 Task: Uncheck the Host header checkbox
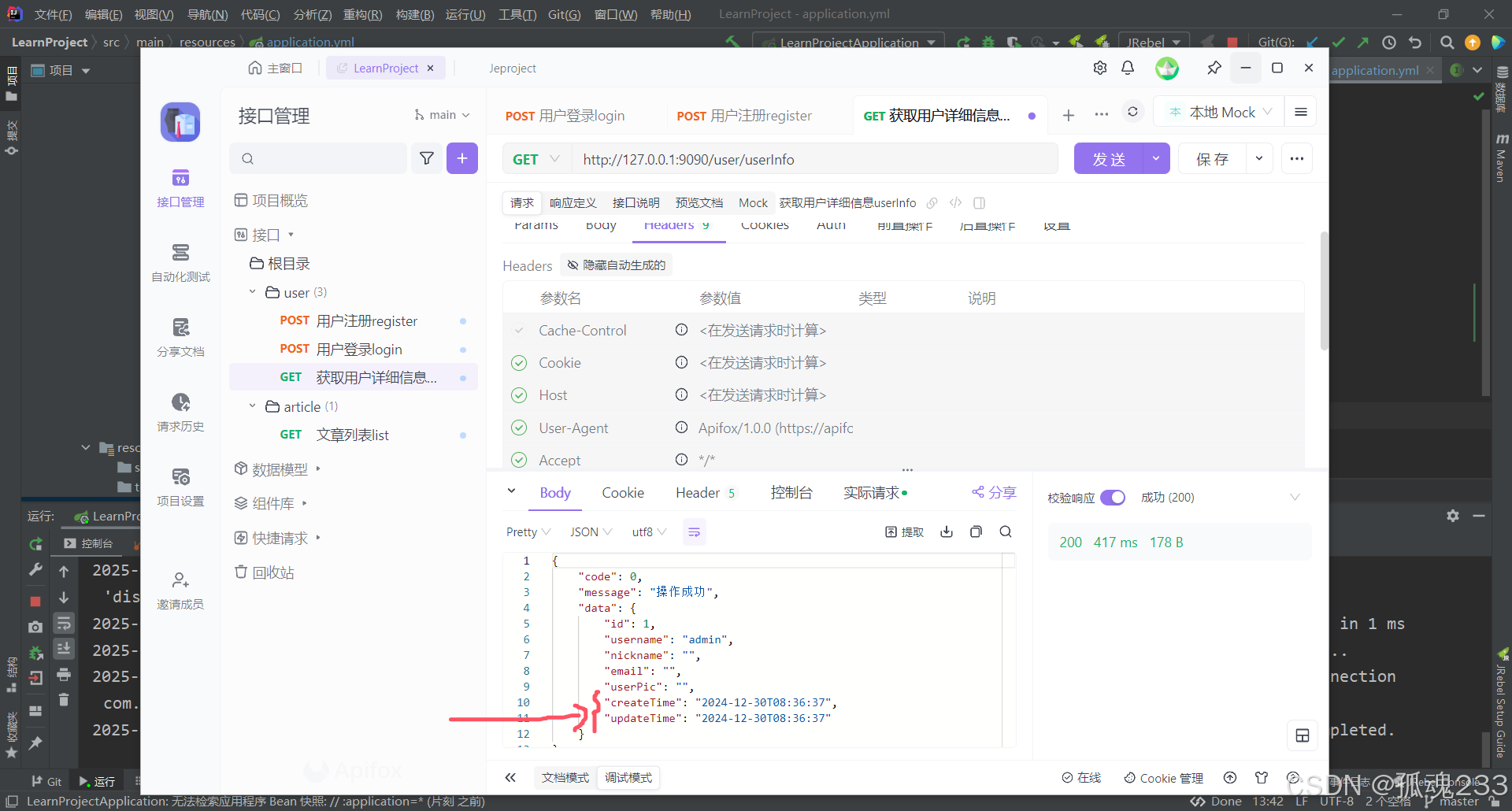pos(519,395)
